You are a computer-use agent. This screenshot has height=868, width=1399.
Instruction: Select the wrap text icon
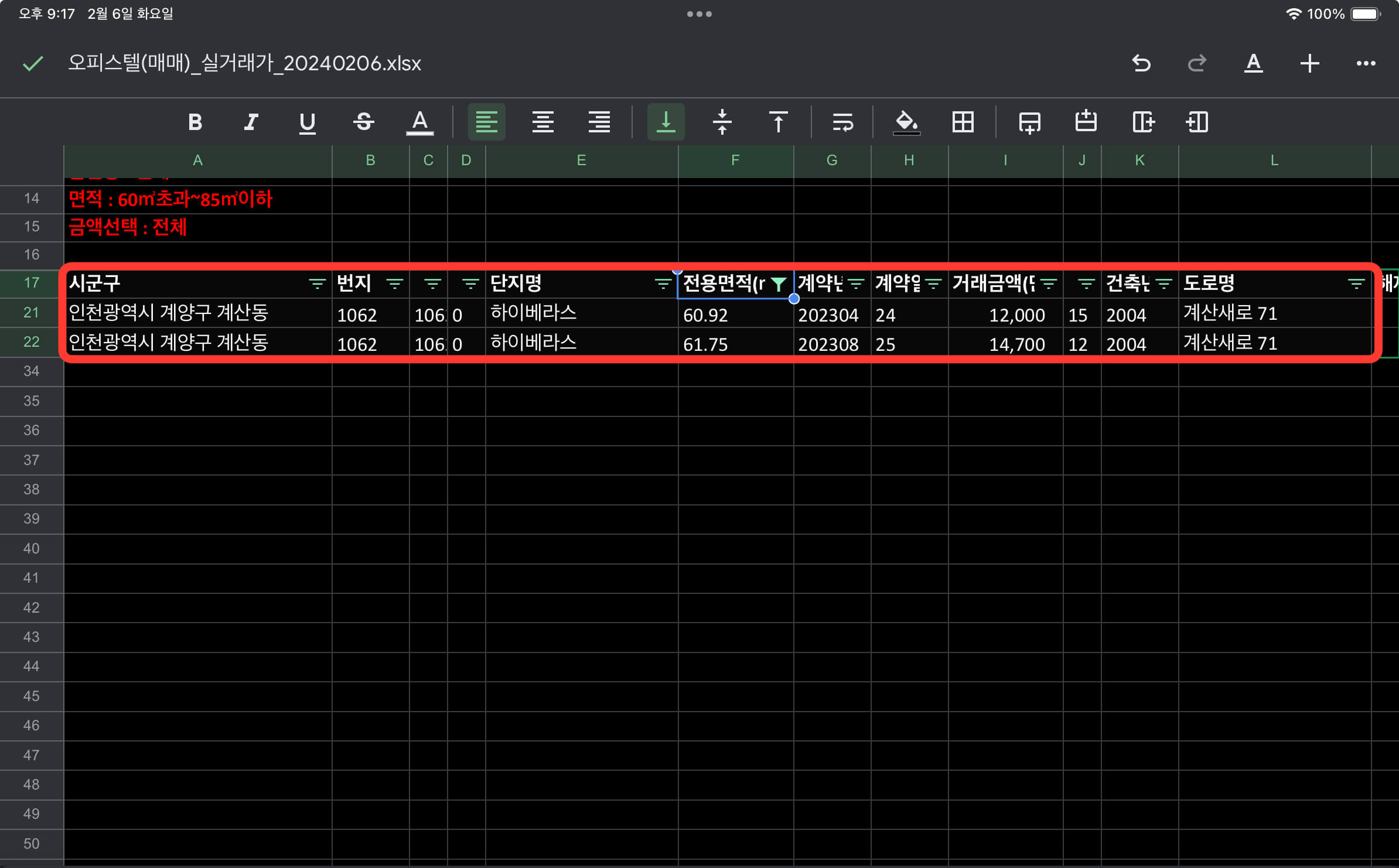point(842,122)
